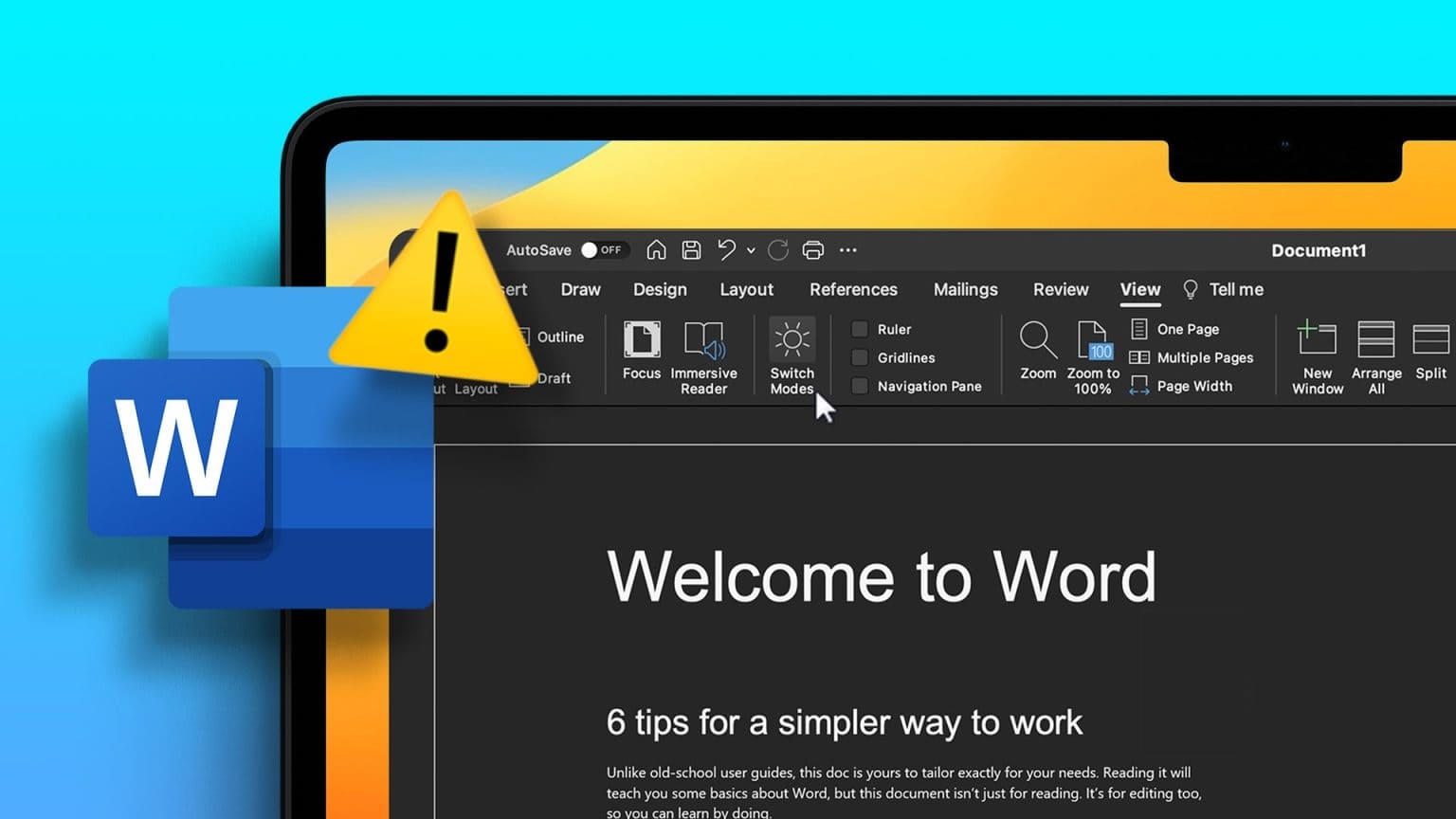Open the Zoom magnifier dialog

coord(1038,351)
